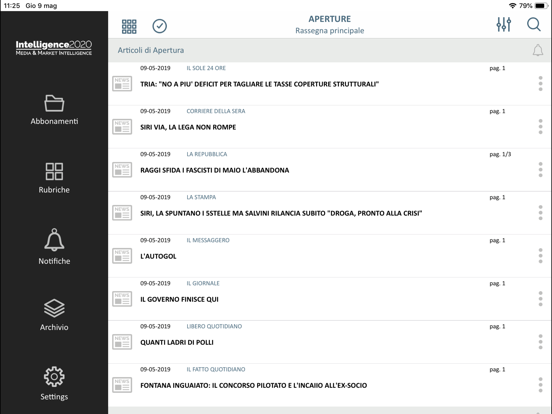Open more options for SIRI VIA article
Screen dimensions: 552x414
pyautogui.click(x=540, y=127)
